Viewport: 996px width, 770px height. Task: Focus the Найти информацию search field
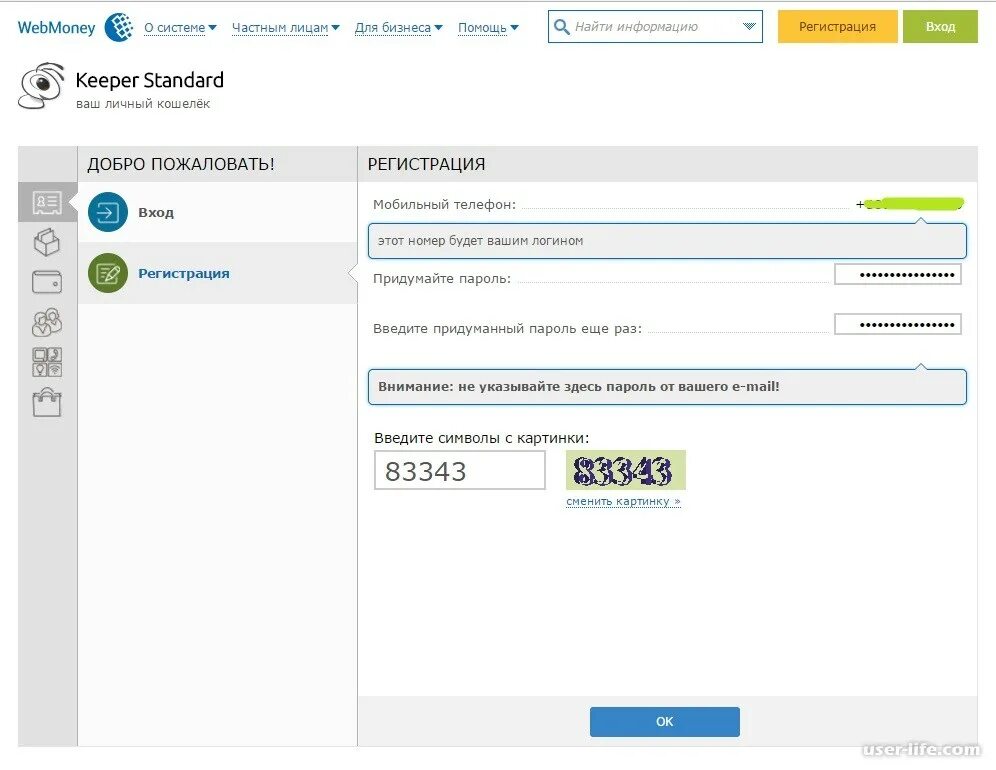pos(655,27)
